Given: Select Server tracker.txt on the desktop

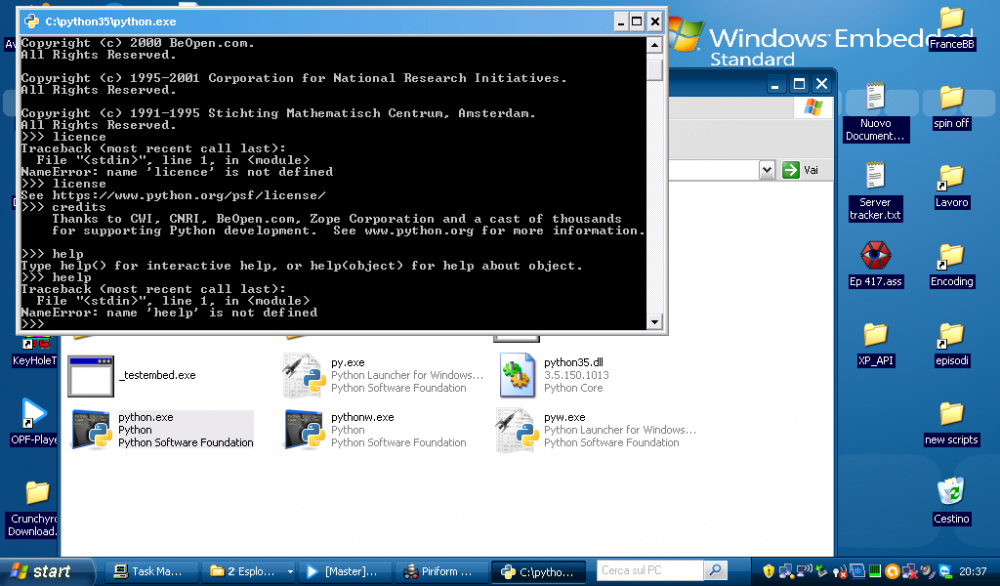Looking at the screenshot, I should coord(875,191).
